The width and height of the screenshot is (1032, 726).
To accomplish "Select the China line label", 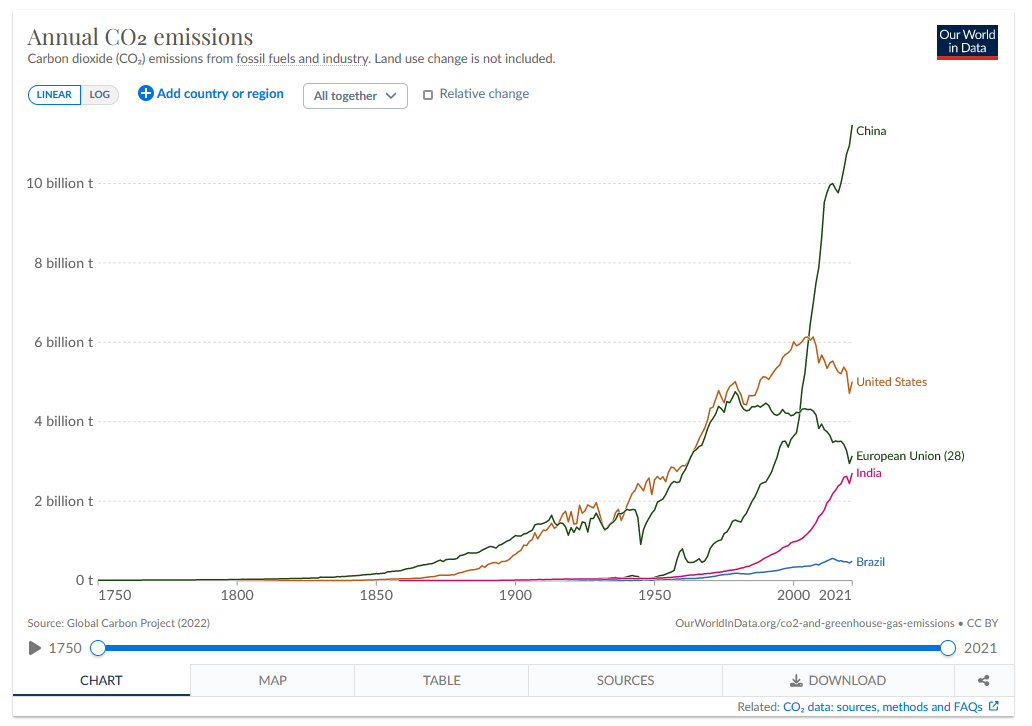I will pyautogui.click(x=871, y=131).
